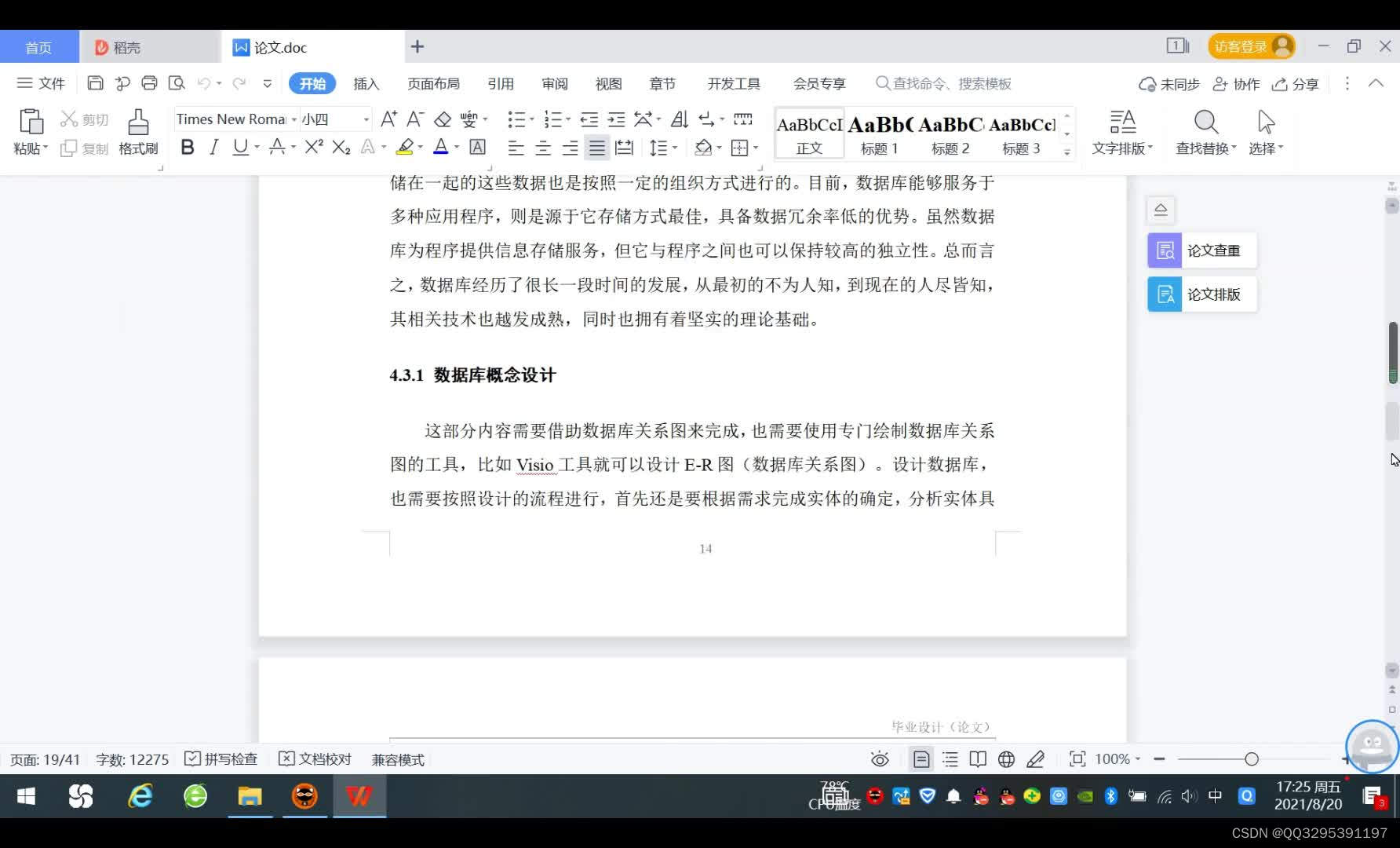Open the paper typesetting button
The width and height of the screenshot is (1400, 848).
1201,294
